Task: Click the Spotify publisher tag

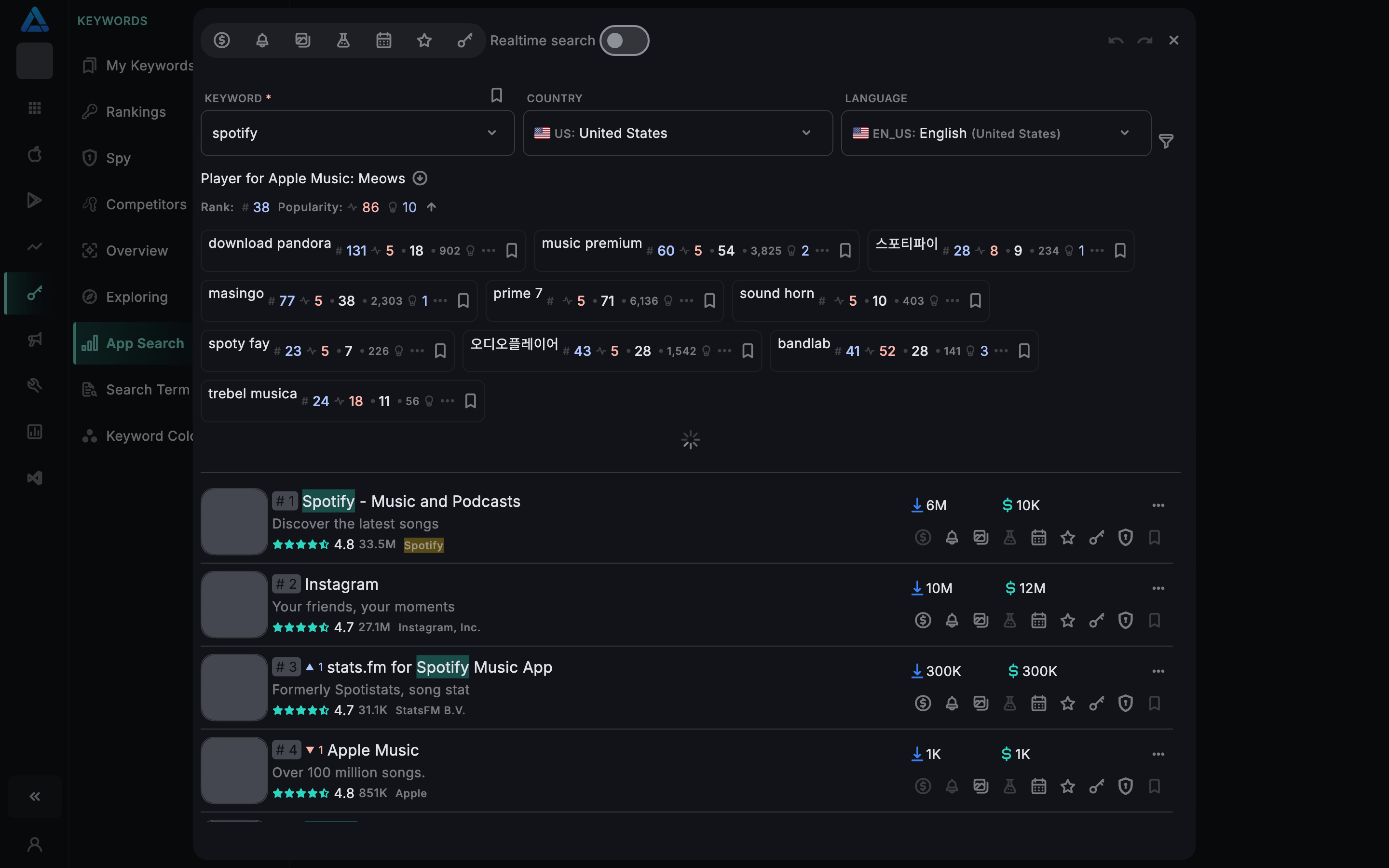Action: (423, 545)
